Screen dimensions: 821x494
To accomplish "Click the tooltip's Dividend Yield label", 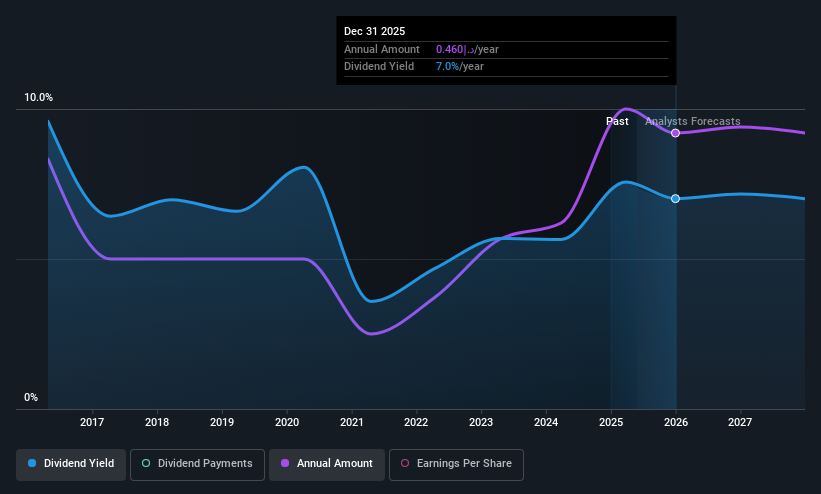I will [x=379, y=67].
